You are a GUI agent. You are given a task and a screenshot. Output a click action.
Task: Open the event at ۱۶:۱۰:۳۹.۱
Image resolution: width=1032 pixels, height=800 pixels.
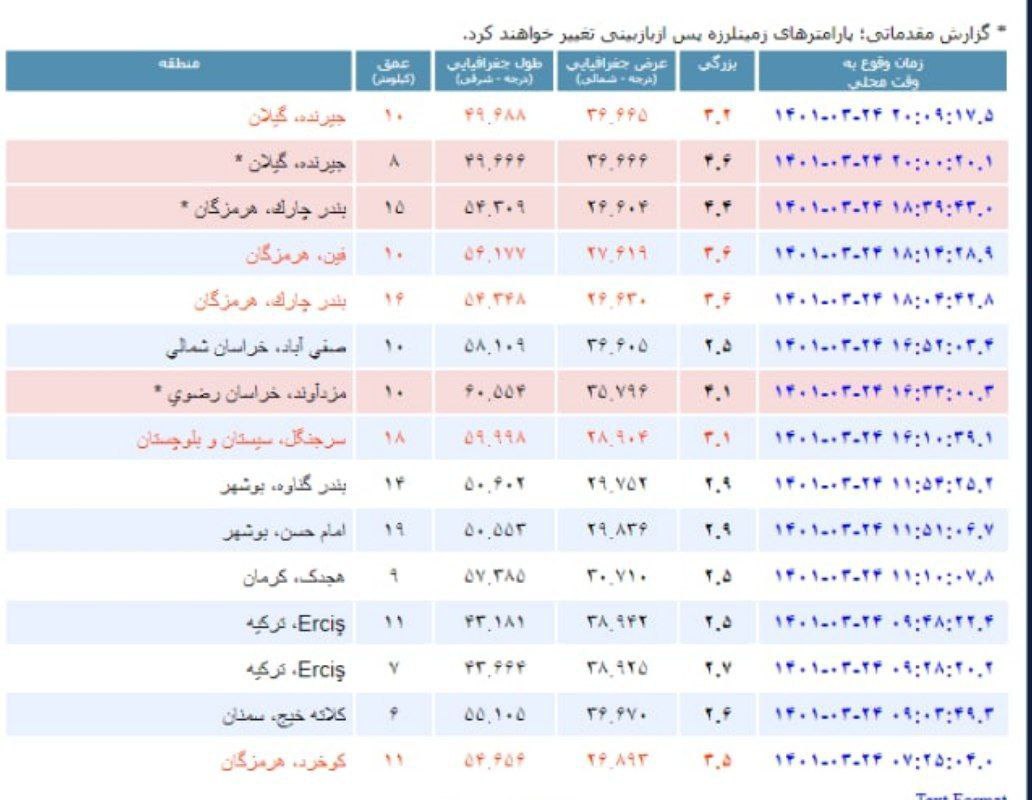pos(883,439)
